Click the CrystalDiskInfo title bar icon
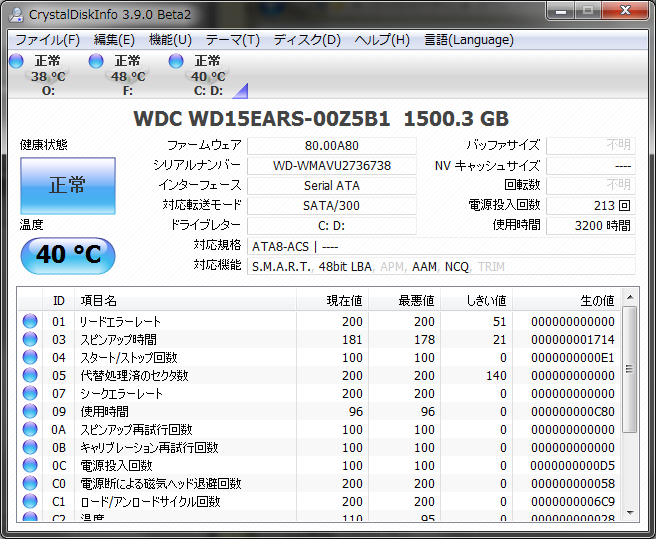 coord(16,15)
